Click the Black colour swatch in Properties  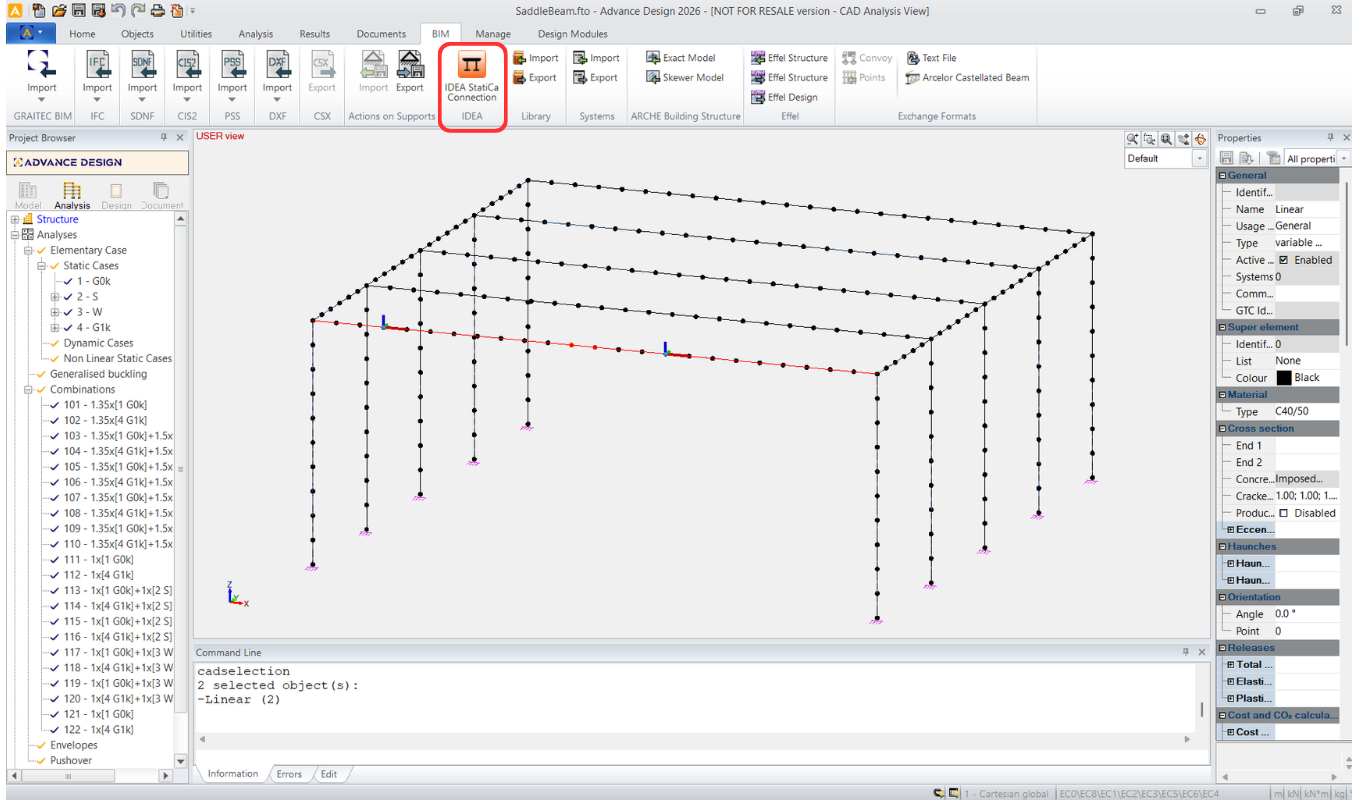[1284, 378]
